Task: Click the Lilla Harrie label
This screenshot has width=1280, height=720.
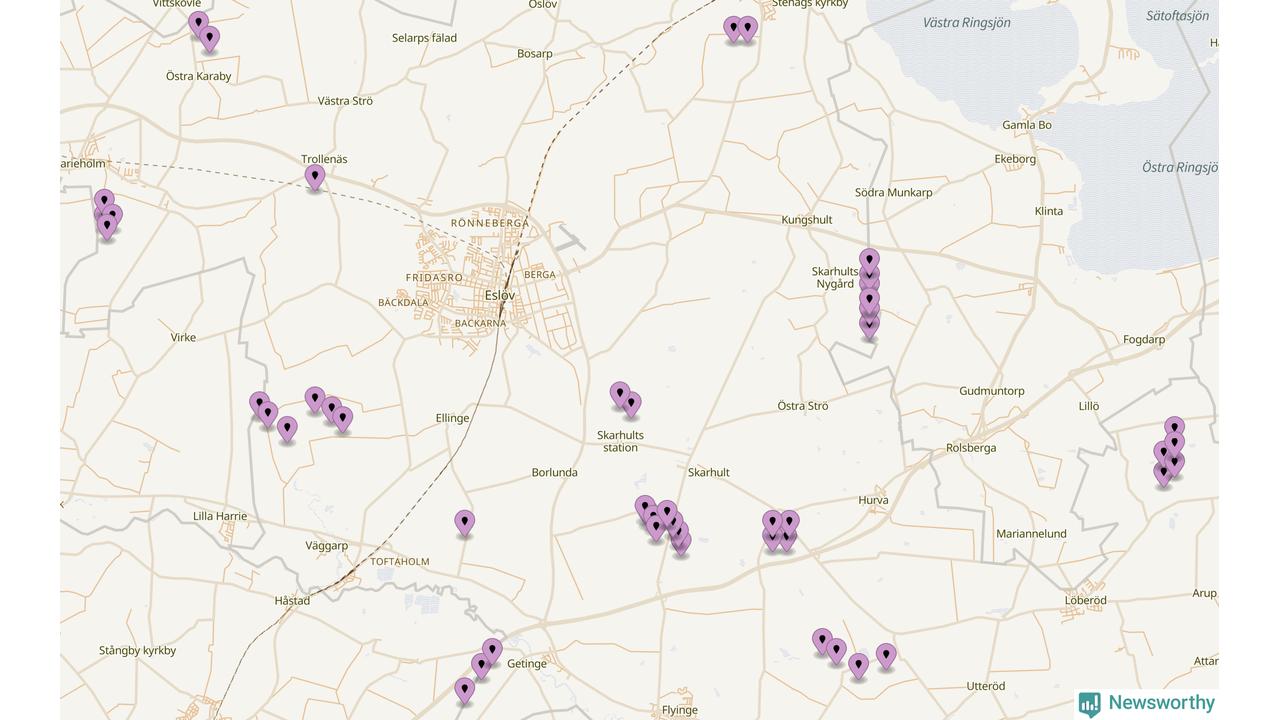Action: click(220, 516)
